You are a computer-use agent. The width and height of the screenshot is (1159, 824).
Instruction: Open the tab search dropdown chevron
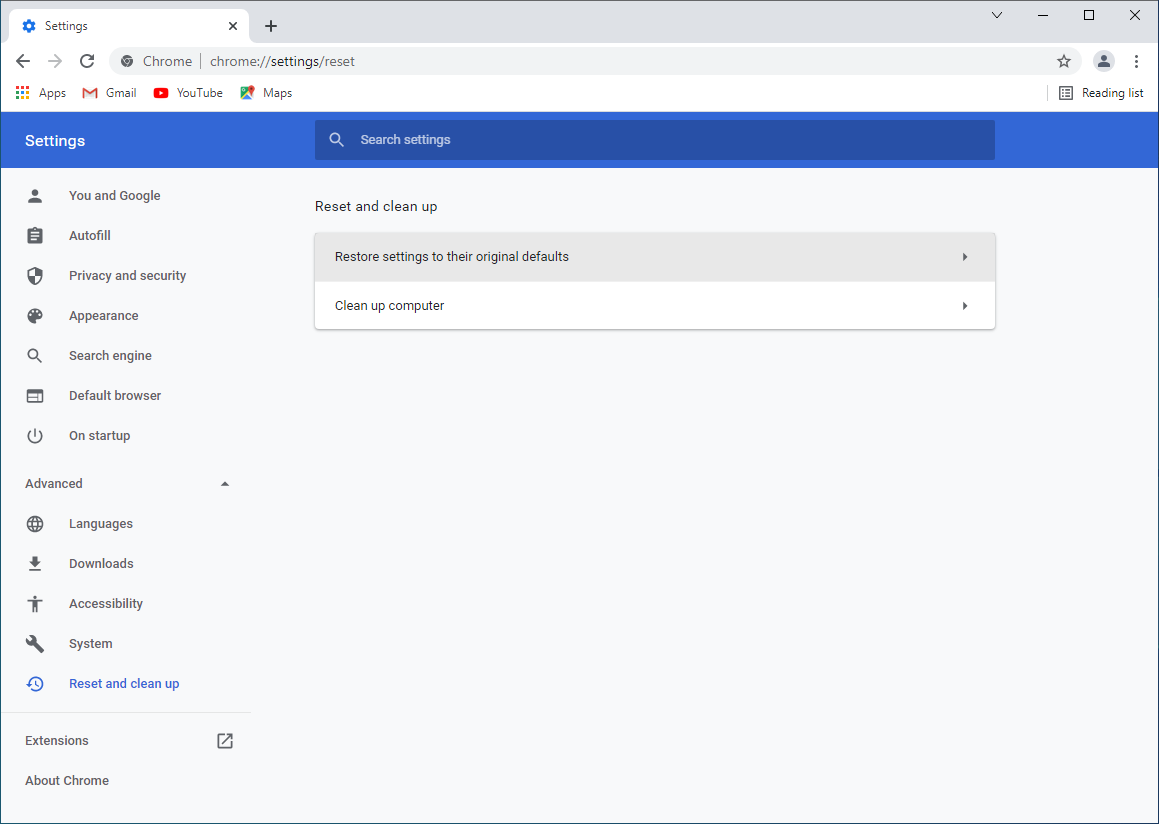click(x=997, y=15)
